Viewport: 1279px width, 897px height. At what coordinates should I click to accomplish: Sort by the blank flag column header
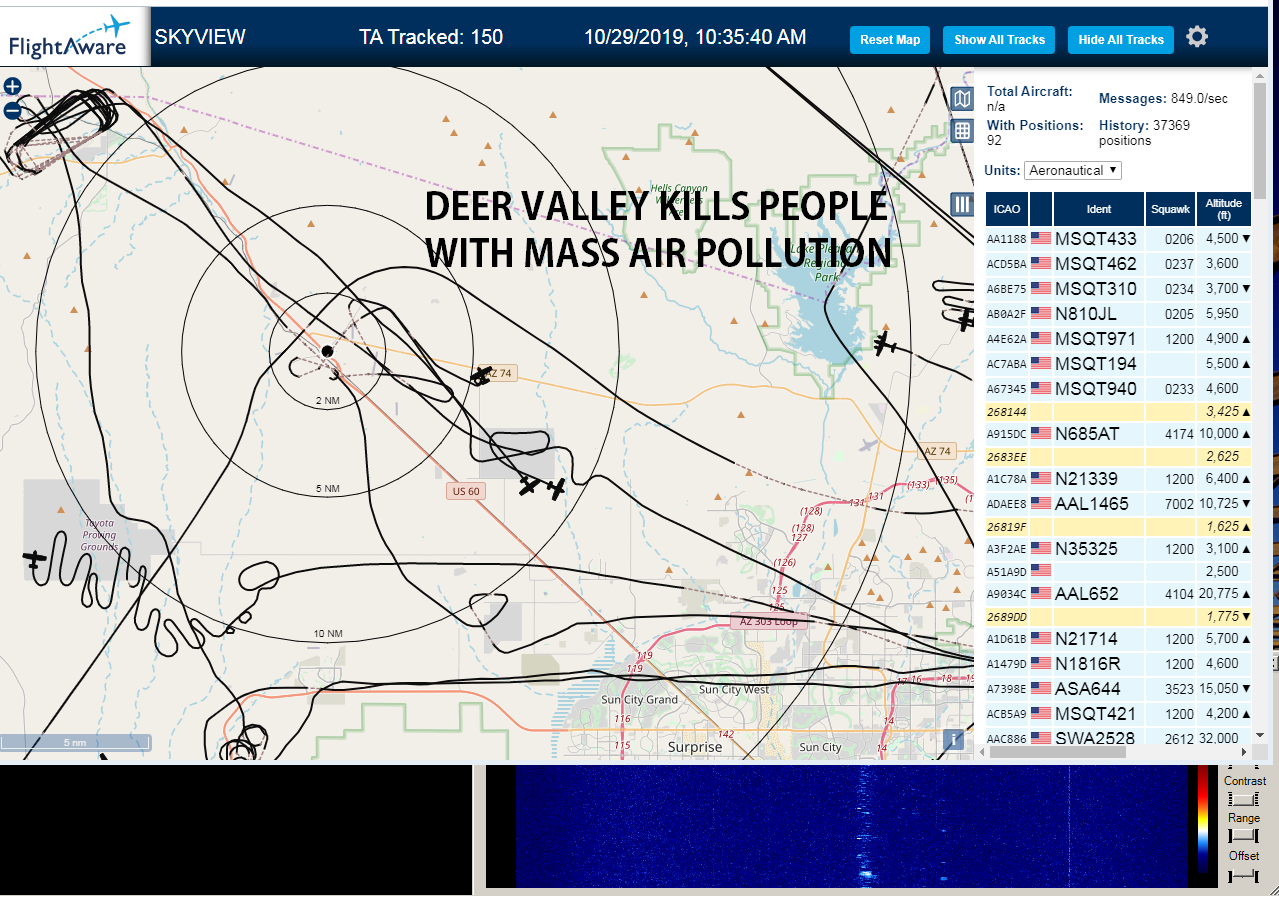(x=1041, y=209)
